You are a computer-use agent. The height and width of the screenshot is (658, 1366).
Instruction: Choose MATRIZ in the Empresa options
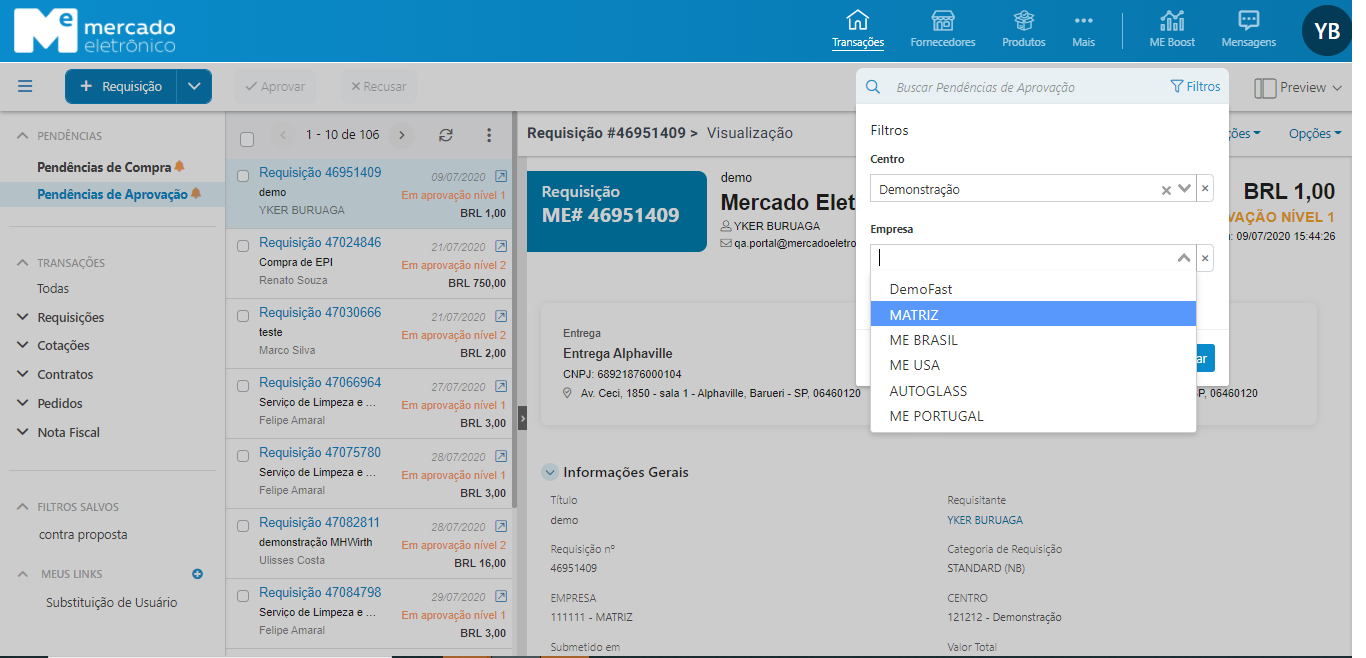pyautogui.click(x=1033, y=314)
